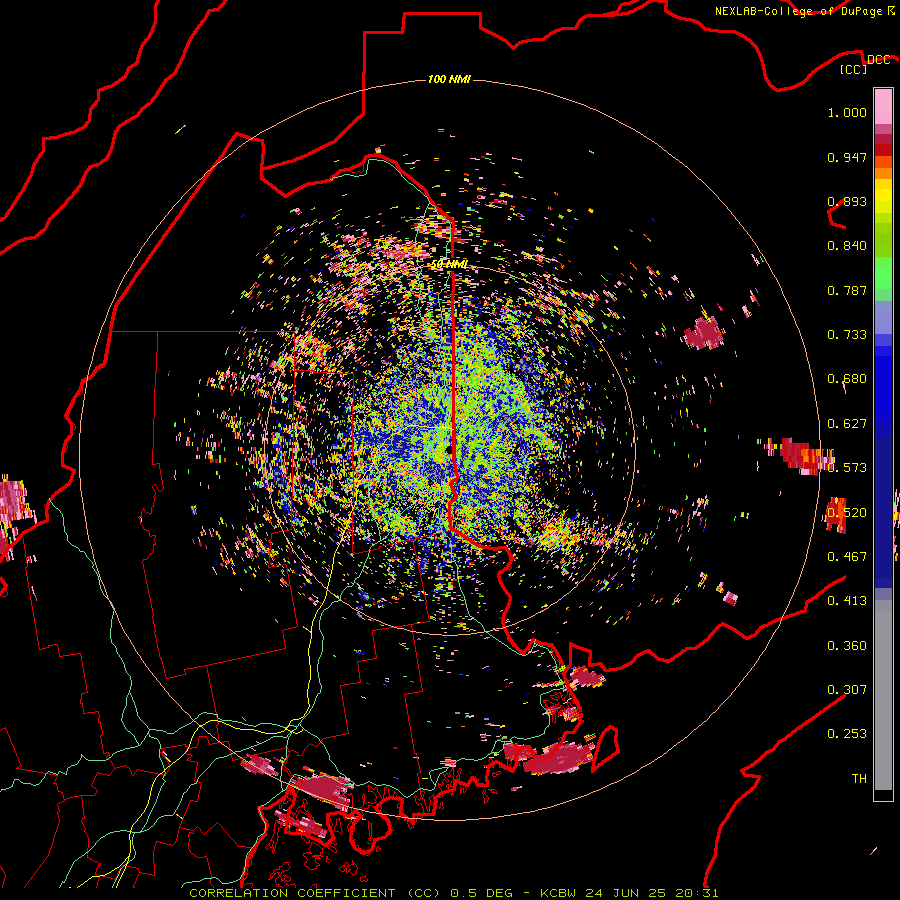
Task: Click the [CC] label above the color bar
Action: [853, 69]
